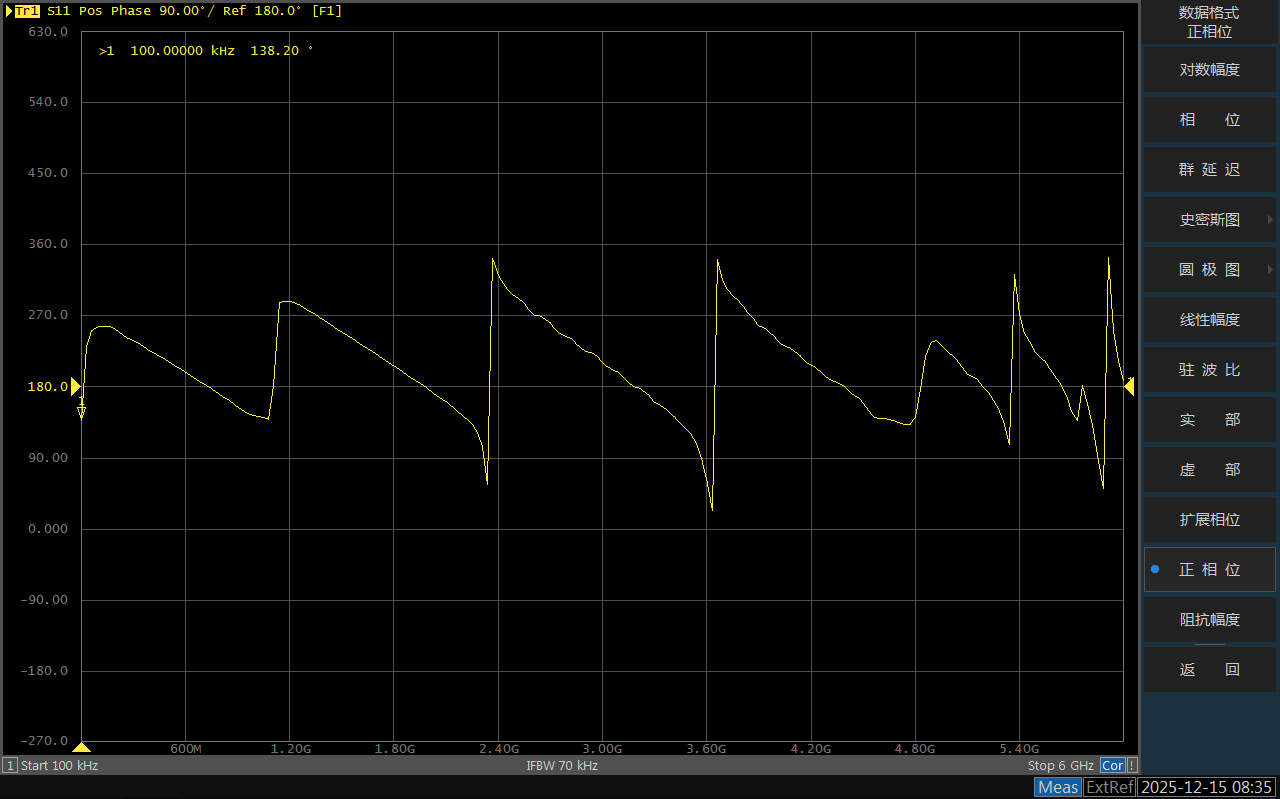
Task: Select marker 1 on the trace
Action: pyautogui.click(x=81, y=409)
